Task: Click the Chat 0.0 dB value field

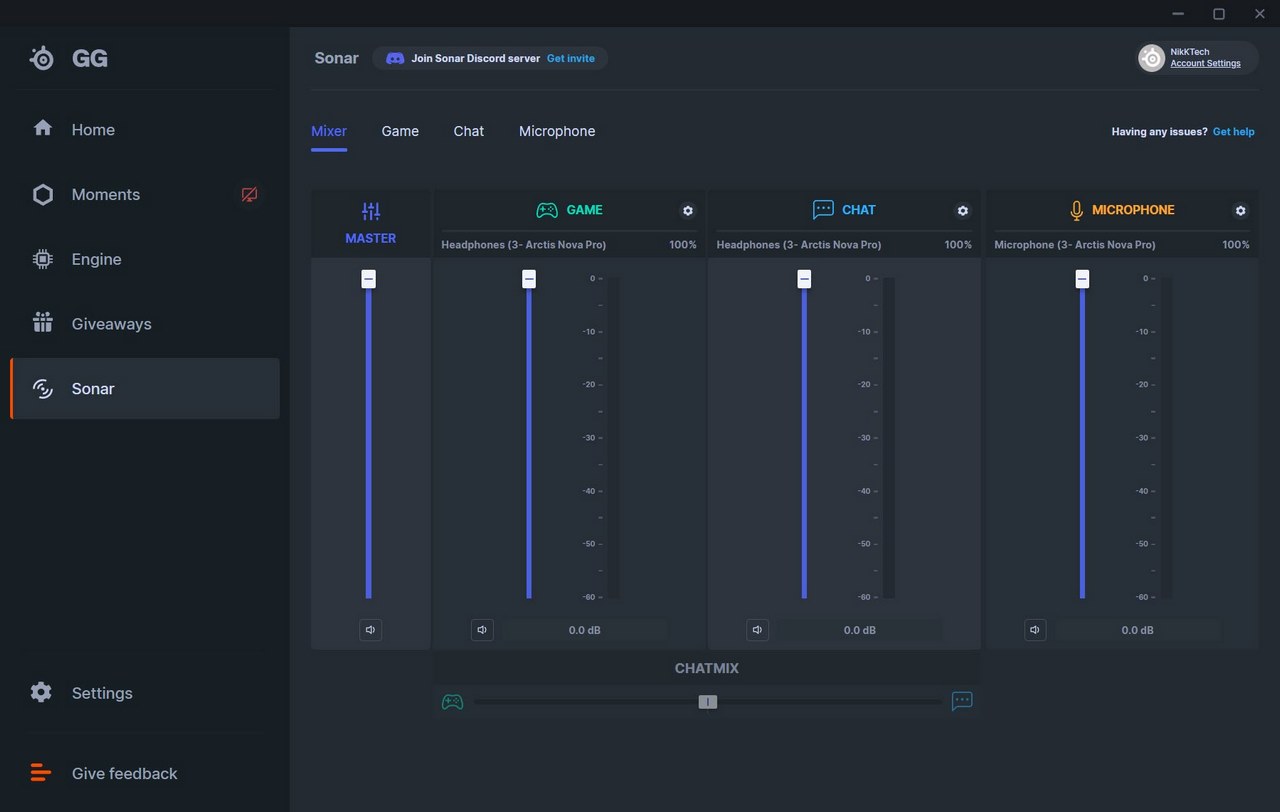Action: coord(859,630)
